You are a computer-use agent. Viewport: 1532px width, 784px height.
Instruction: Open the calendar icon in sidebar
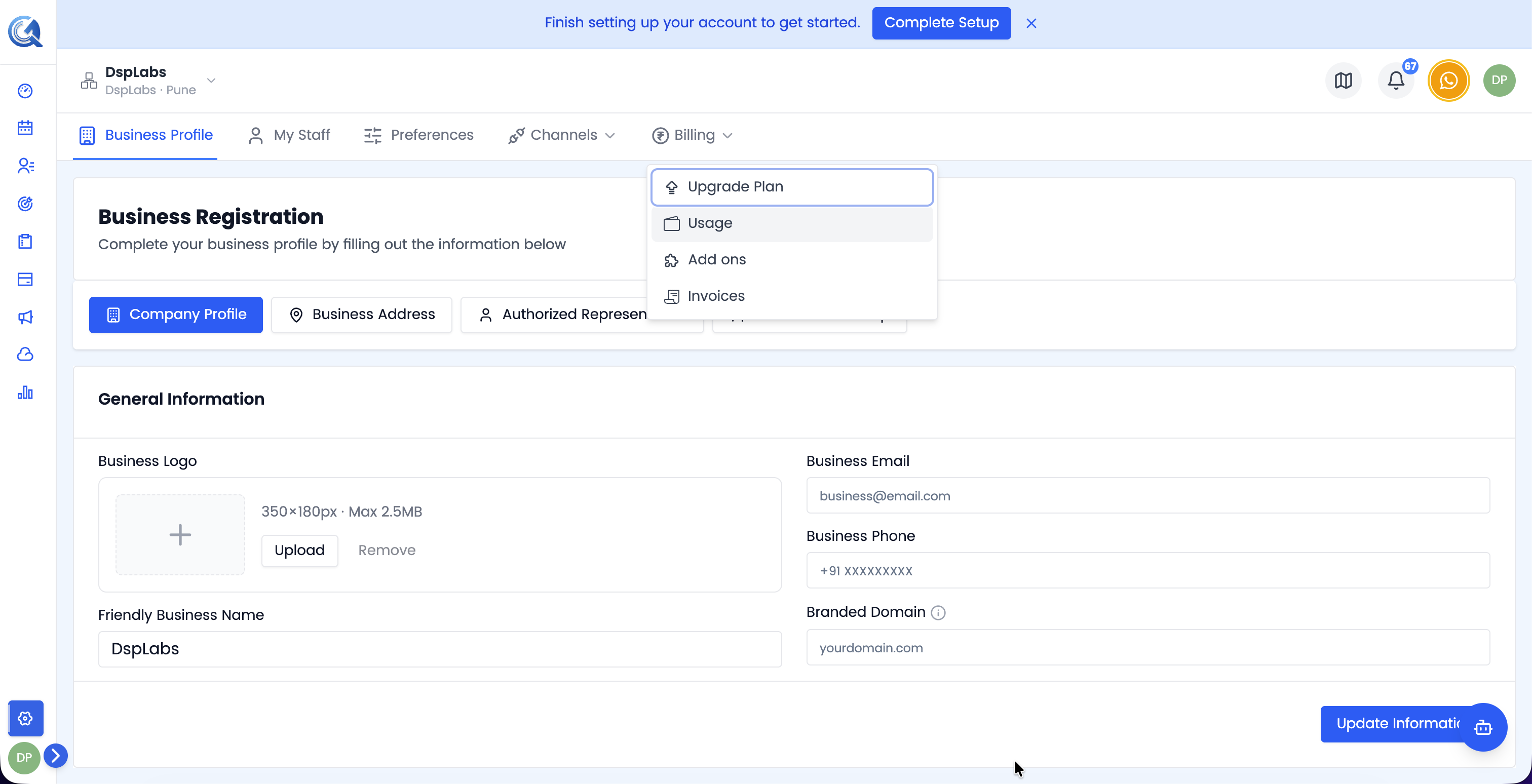click(x=25, y=129)
